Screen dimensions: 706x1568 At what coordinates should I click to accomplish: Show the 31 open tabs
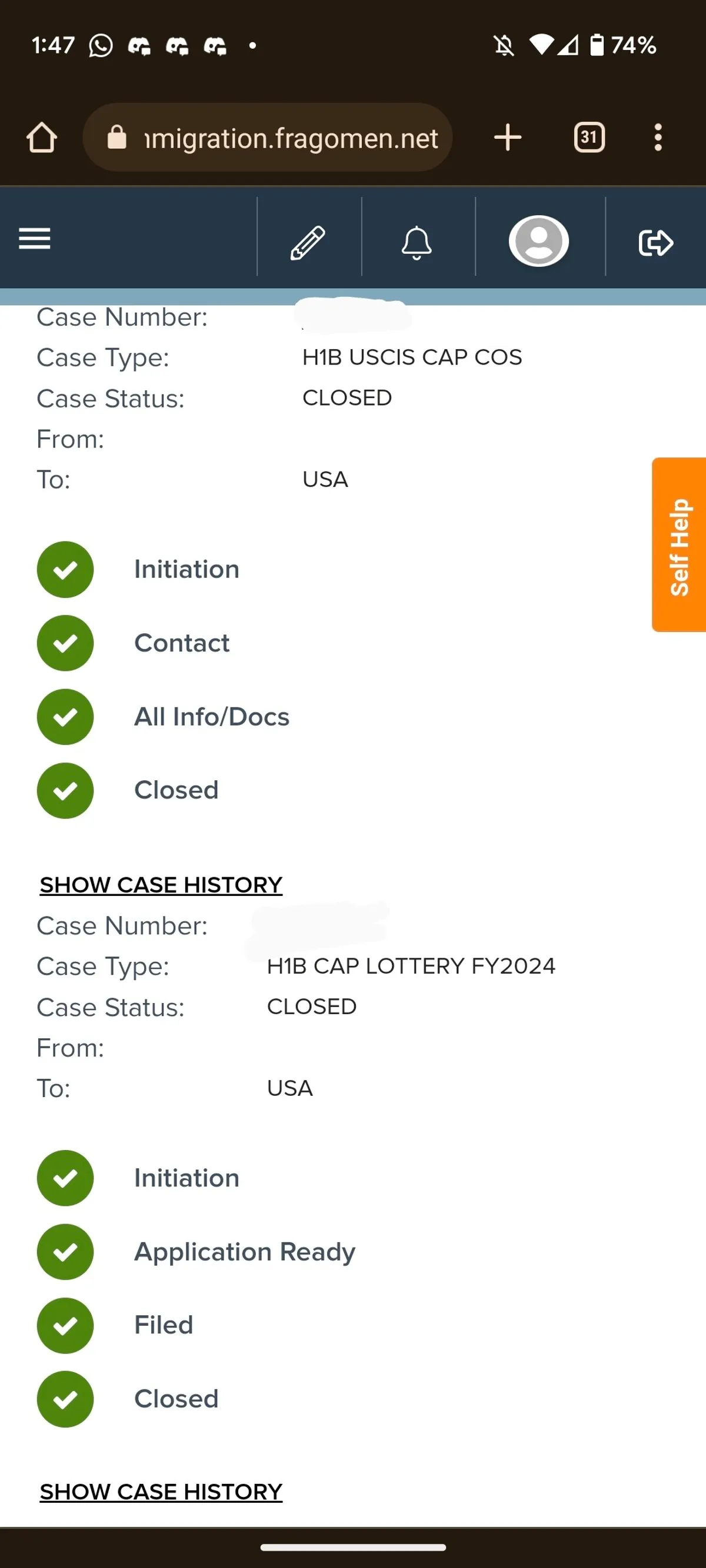[588, 138]
